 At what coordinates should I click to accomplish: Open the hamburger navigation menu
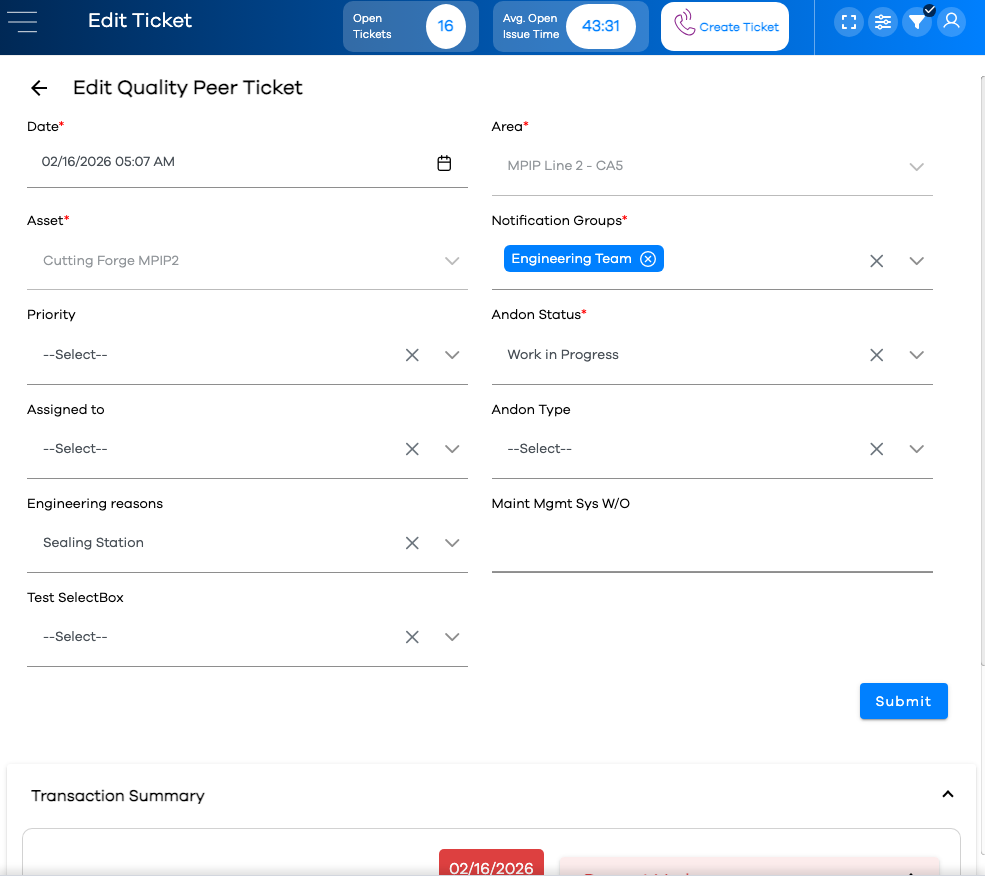pyautogui.click(x=23, y=22)
